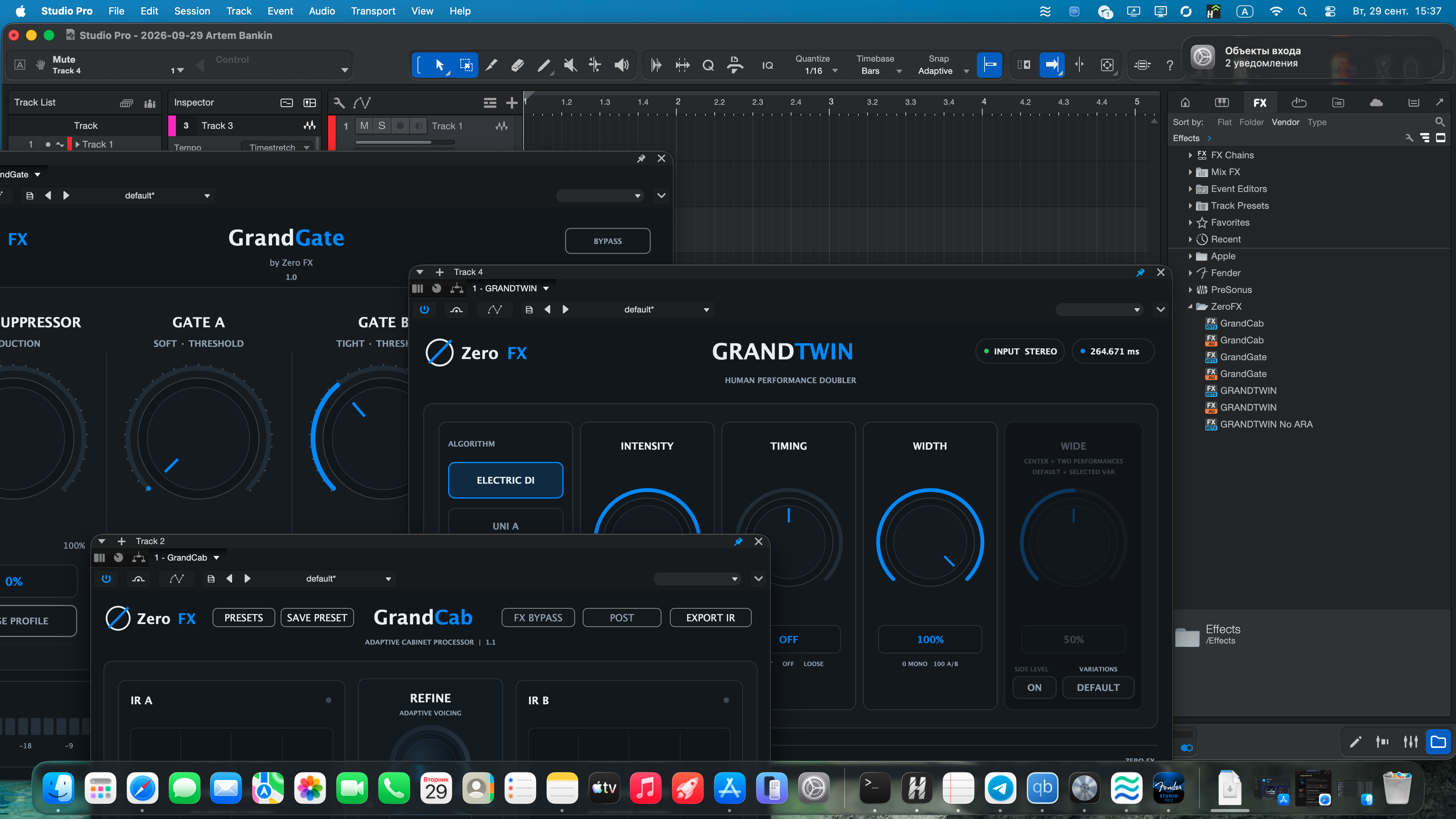
Task: Open the browser Pool tab icon
Action: click(1414, 102)
